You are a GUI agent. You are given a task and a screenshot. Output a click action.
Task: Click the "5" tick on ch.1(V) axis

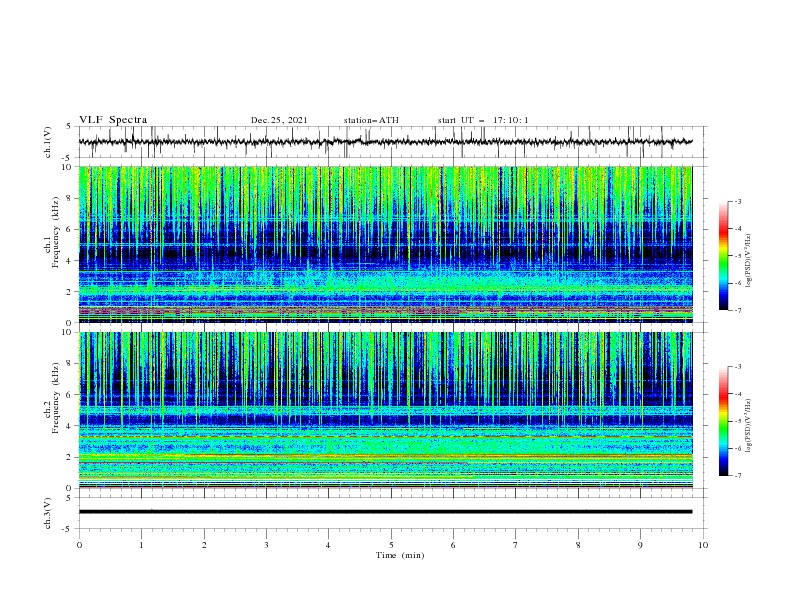[70, 127]
